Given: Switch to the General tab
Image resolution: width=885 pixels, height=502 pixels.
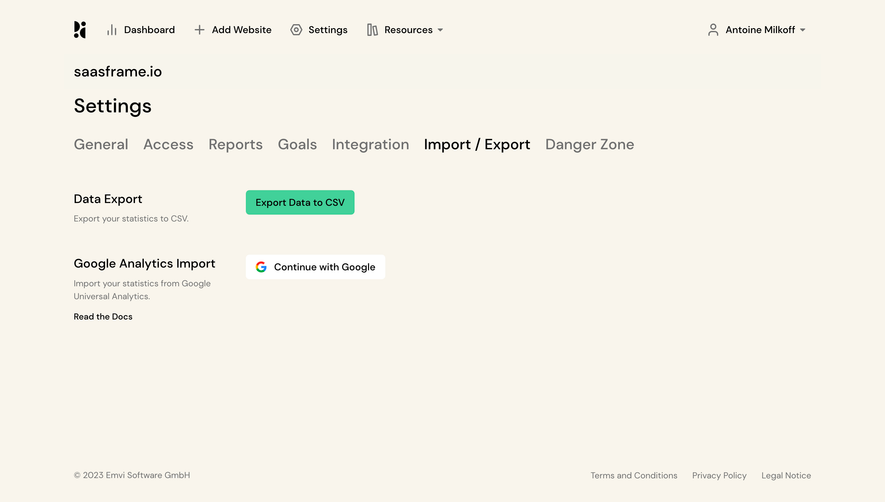Looking at the screenshot, I should point(101,145).
